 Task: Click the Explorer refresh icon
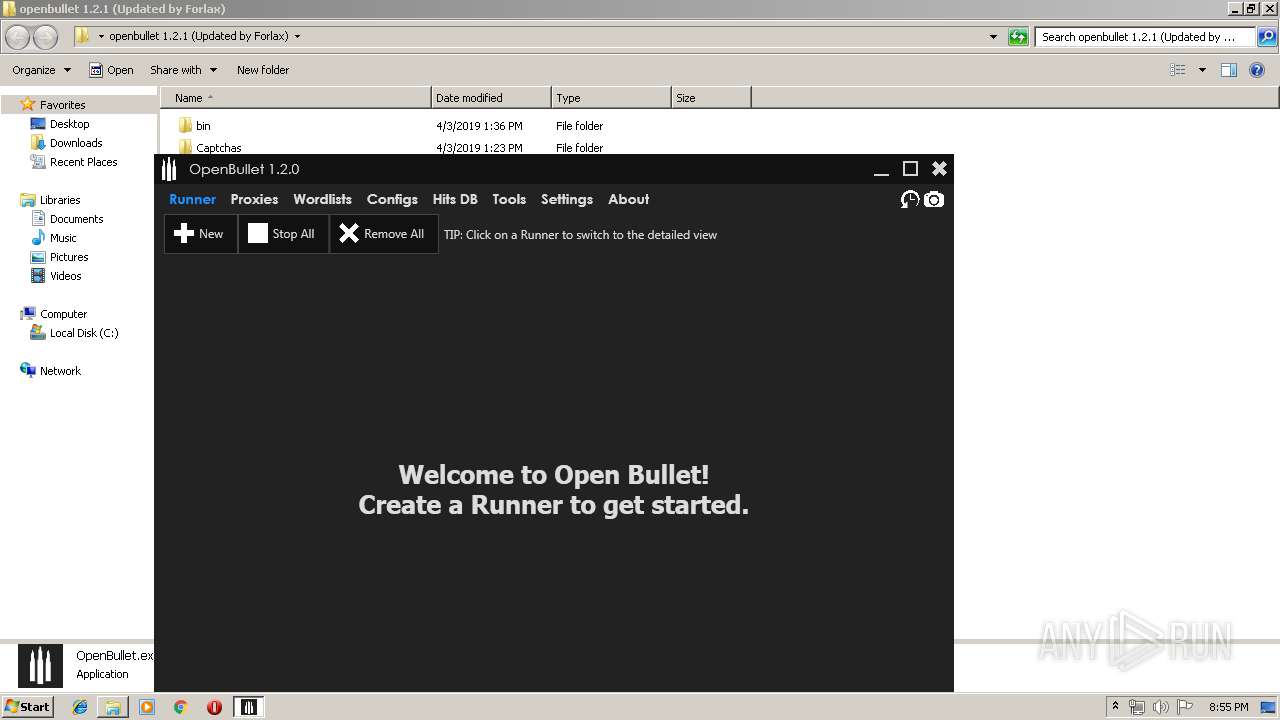[1018, 37]
